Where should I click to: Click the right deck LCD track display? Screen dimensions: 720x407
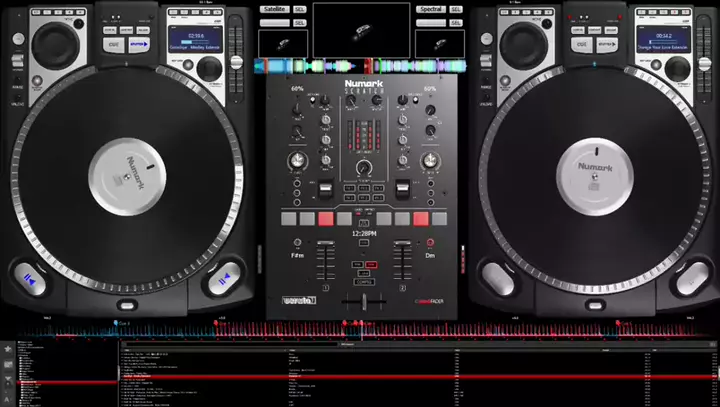(x=663, y=40)
